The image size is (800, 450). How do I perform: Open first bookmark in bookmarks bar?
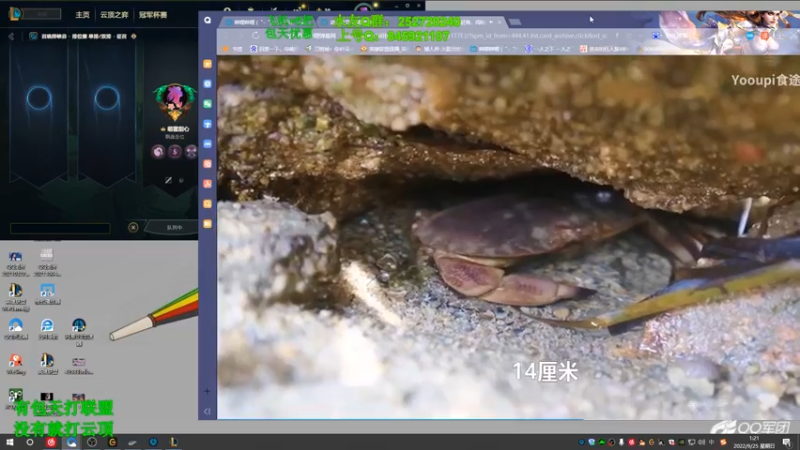click(x=233, y=49)
